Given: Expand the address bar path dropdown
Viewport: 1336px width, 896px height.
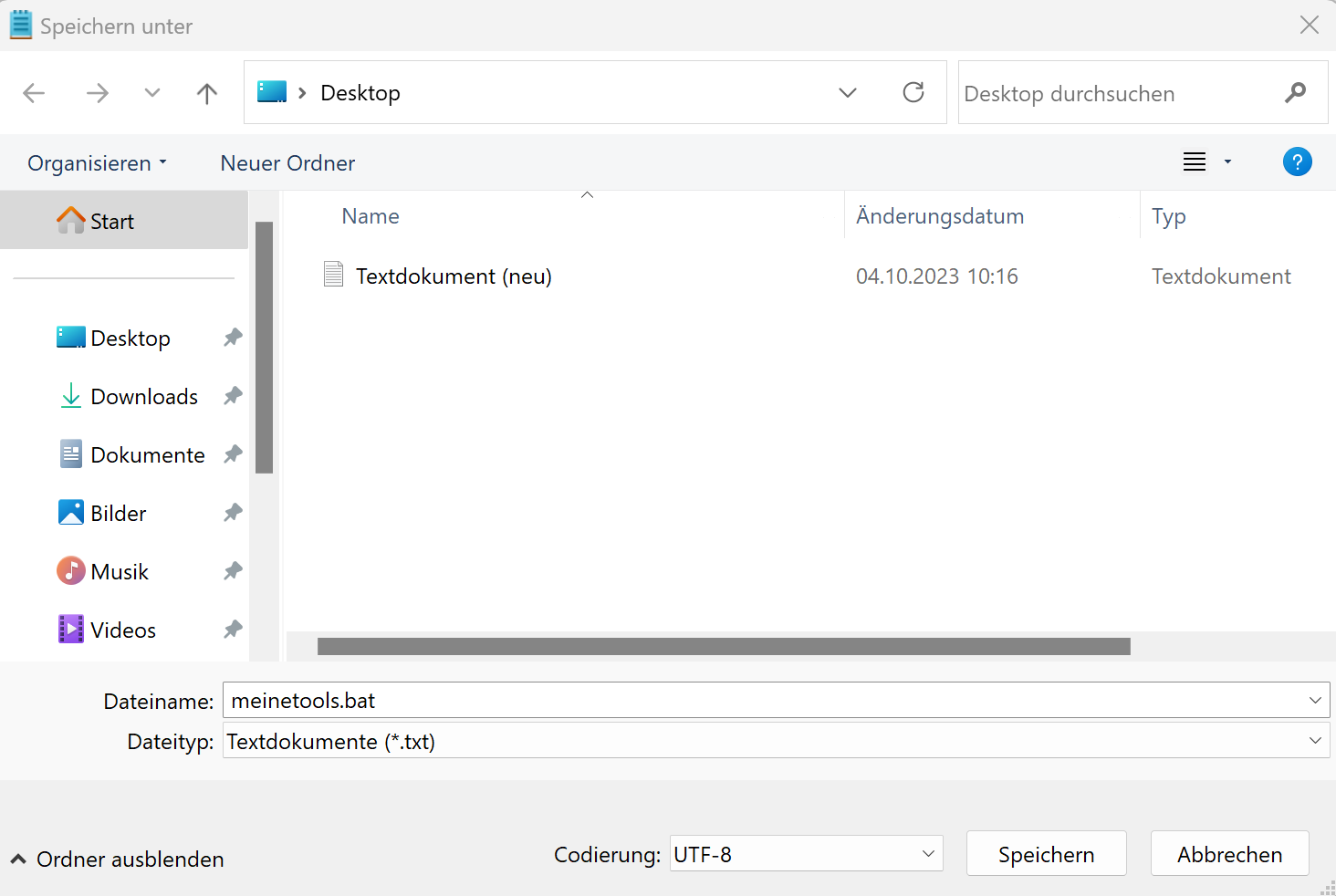Looking at the screenshot, I should pos(847,93).
